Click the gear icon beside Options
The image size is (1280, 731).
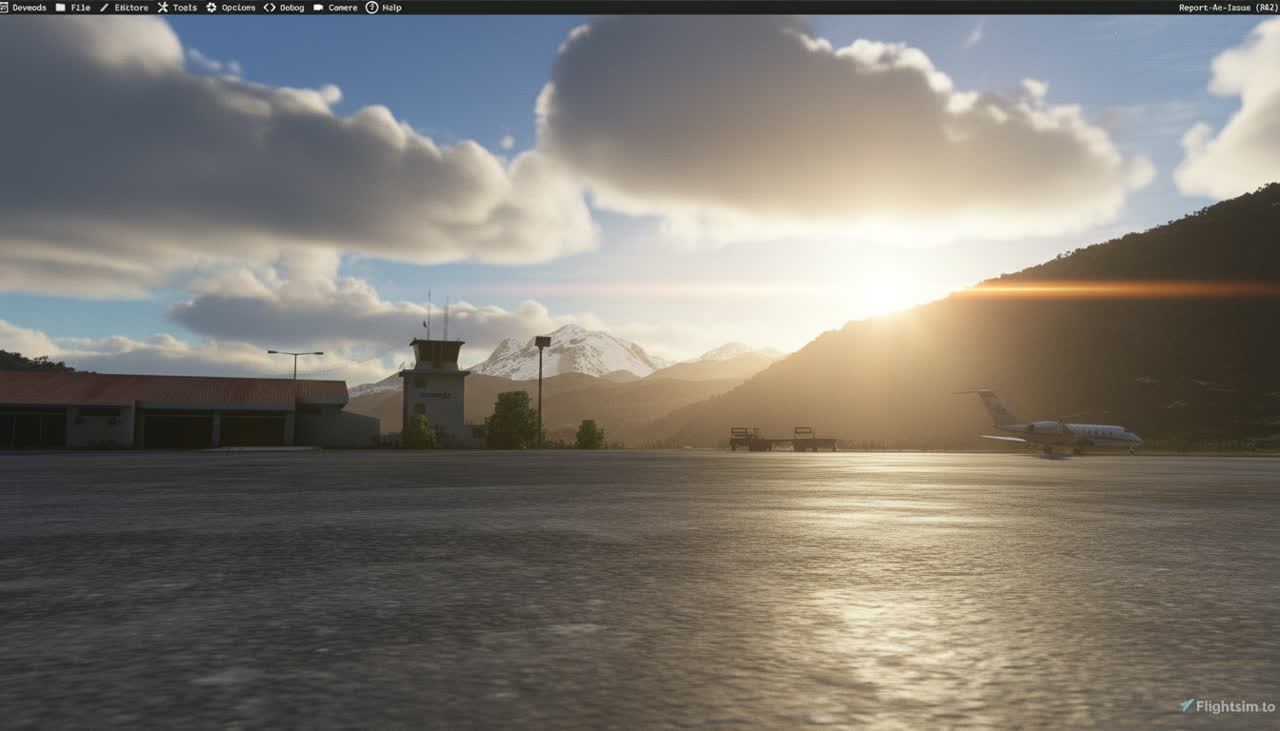211,7
